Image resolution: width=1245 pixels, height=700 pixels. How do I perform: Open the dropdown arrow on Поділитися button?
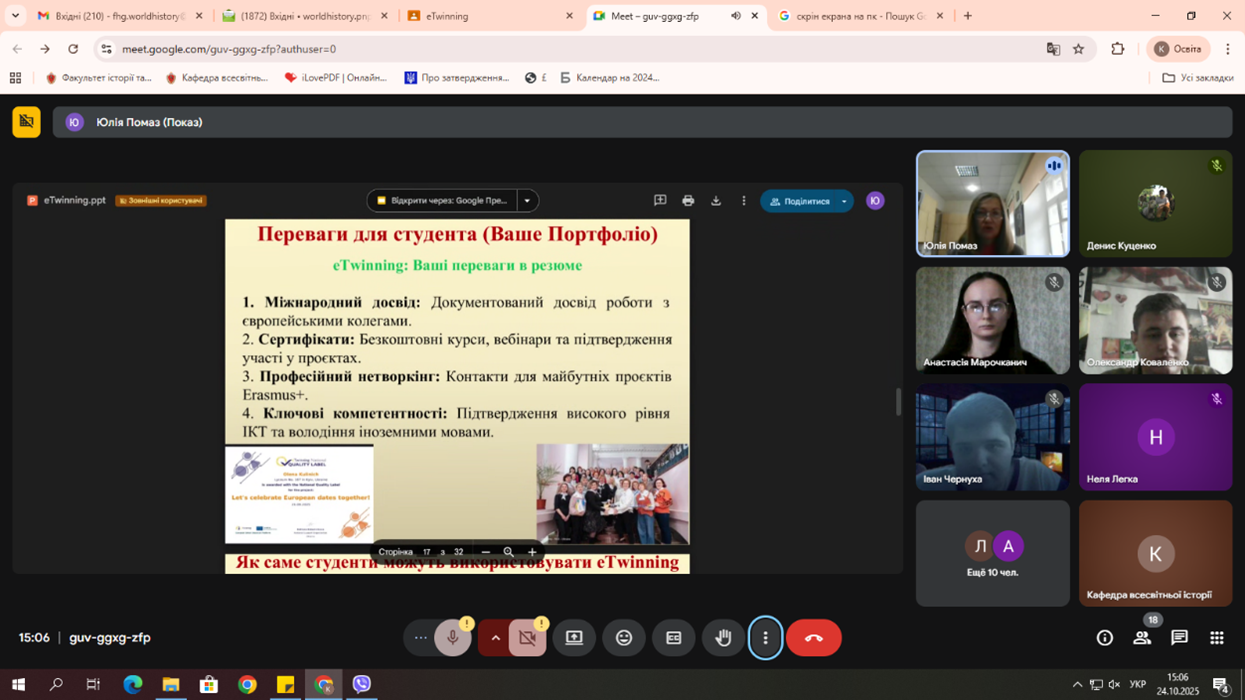[x=844, y=201]
